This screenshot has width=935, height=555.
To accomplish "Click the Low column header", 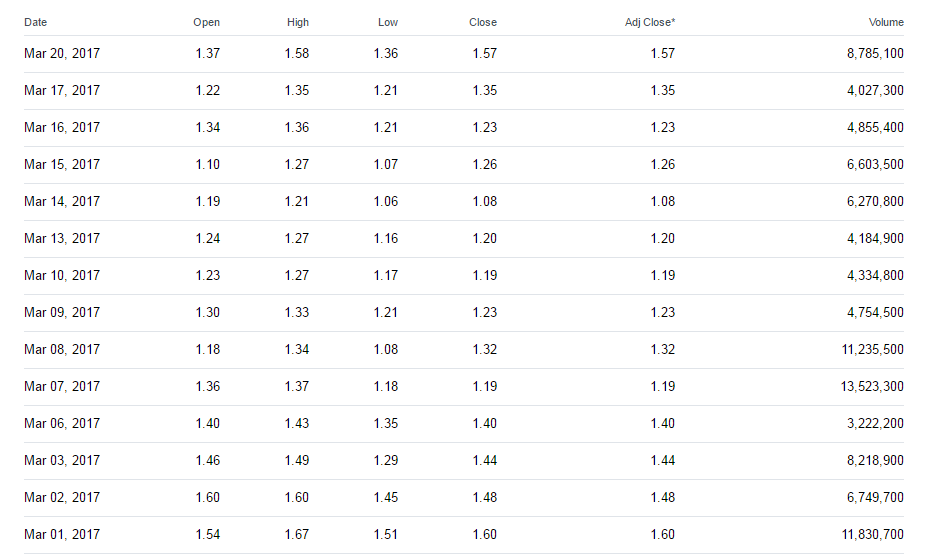I will (388, 22).
